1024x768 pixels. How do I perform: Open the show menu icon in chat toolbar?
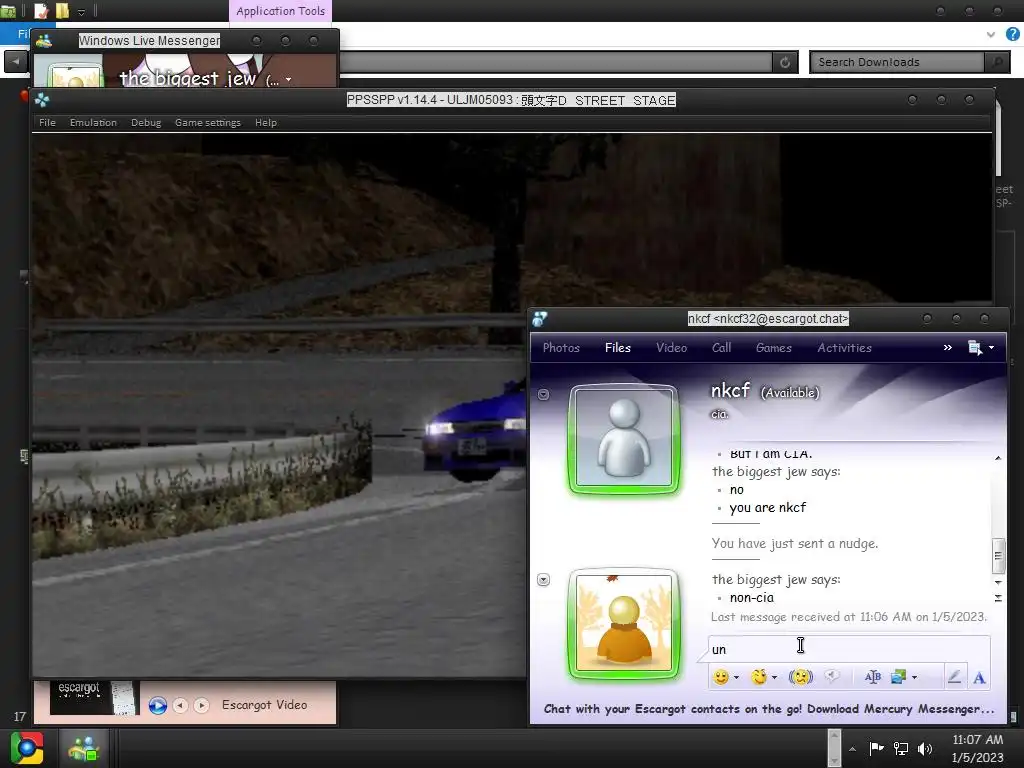pyautogui.click(x=974, y=348)
